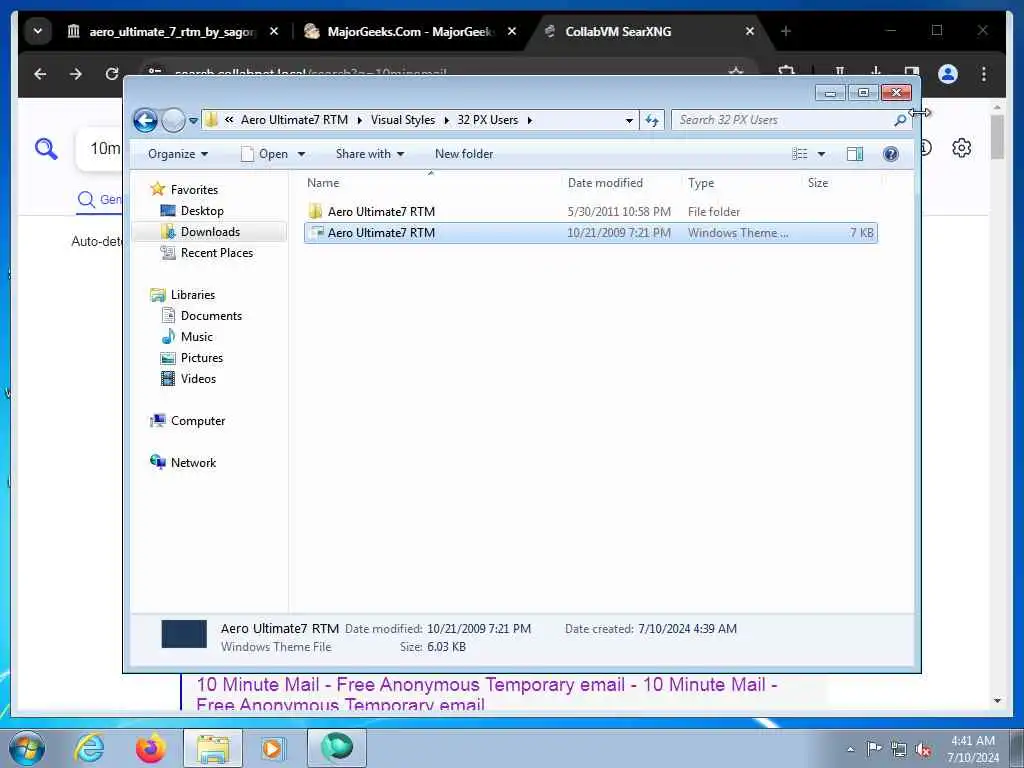The width and height of the screenshot is (1024, 768).
Task: Launch Firefox from the taskbar
Action: point(150,748)
